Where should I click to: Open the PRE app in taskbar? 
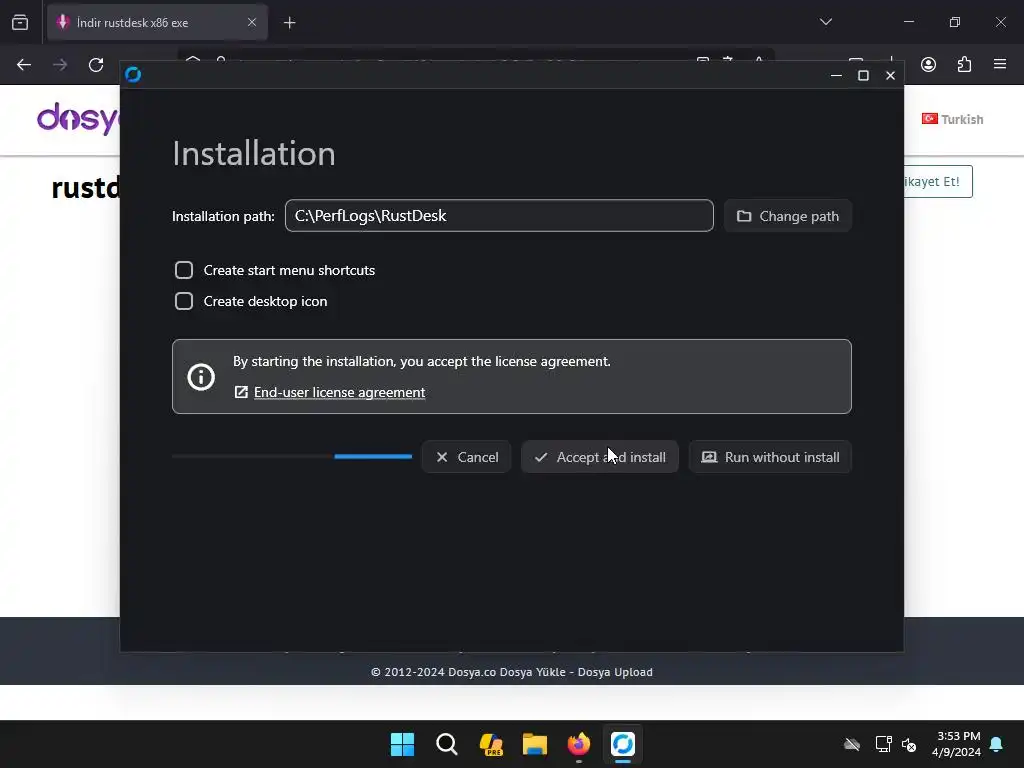[491, 744]
